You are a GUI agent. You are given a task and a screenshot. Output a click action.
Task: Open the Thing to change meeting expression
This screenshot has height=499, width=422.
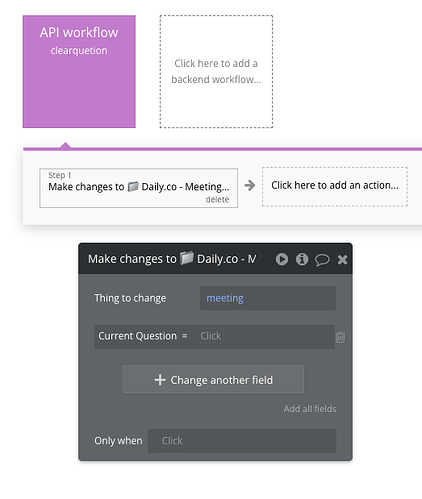pos(268,298)
